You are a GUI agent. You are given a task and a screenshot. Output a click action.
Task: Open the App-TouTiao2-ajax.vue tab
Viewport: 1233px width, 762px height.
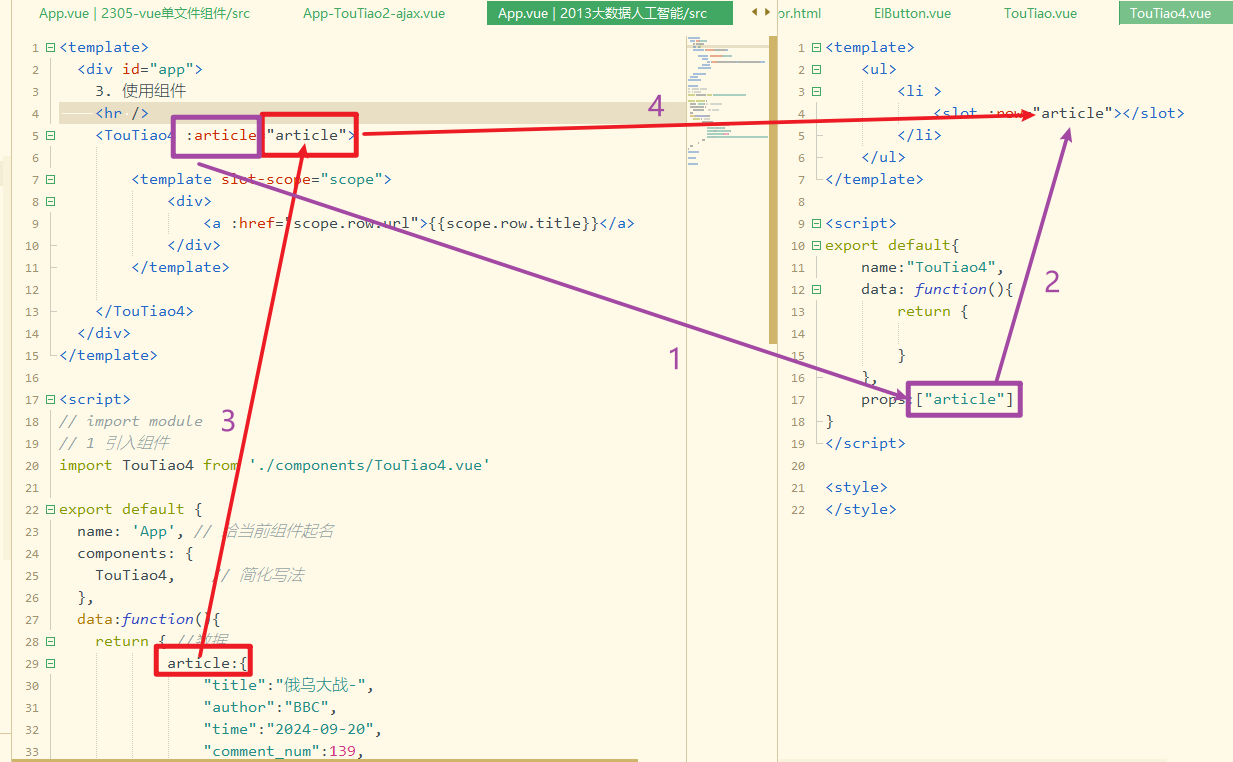pyautogui.click(x=374, y=13)
